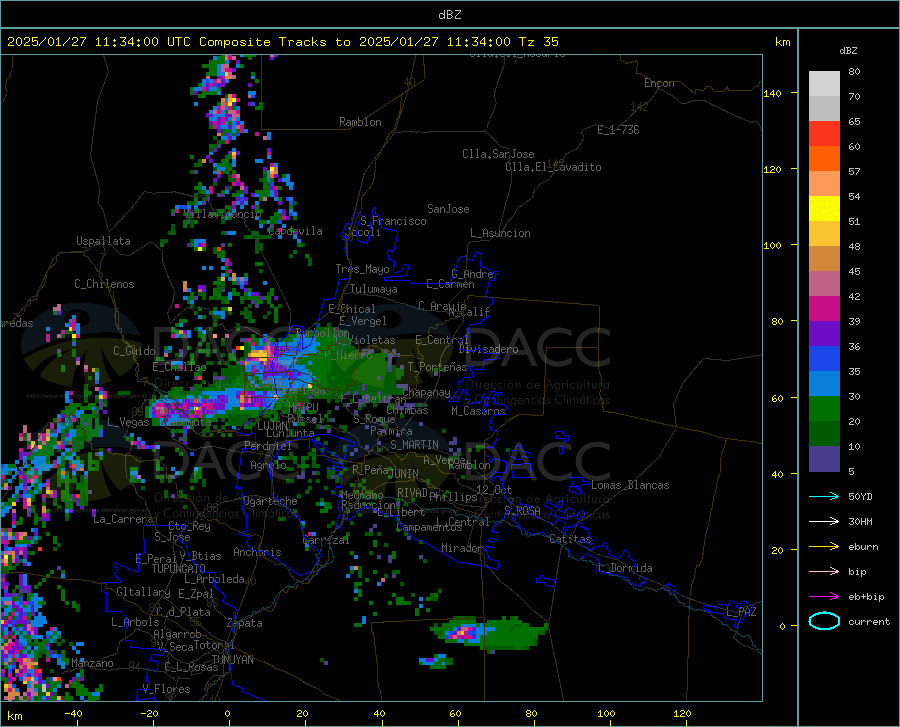Click the Anchoris place label
This screenshot has height=727, width=900.
257,552
